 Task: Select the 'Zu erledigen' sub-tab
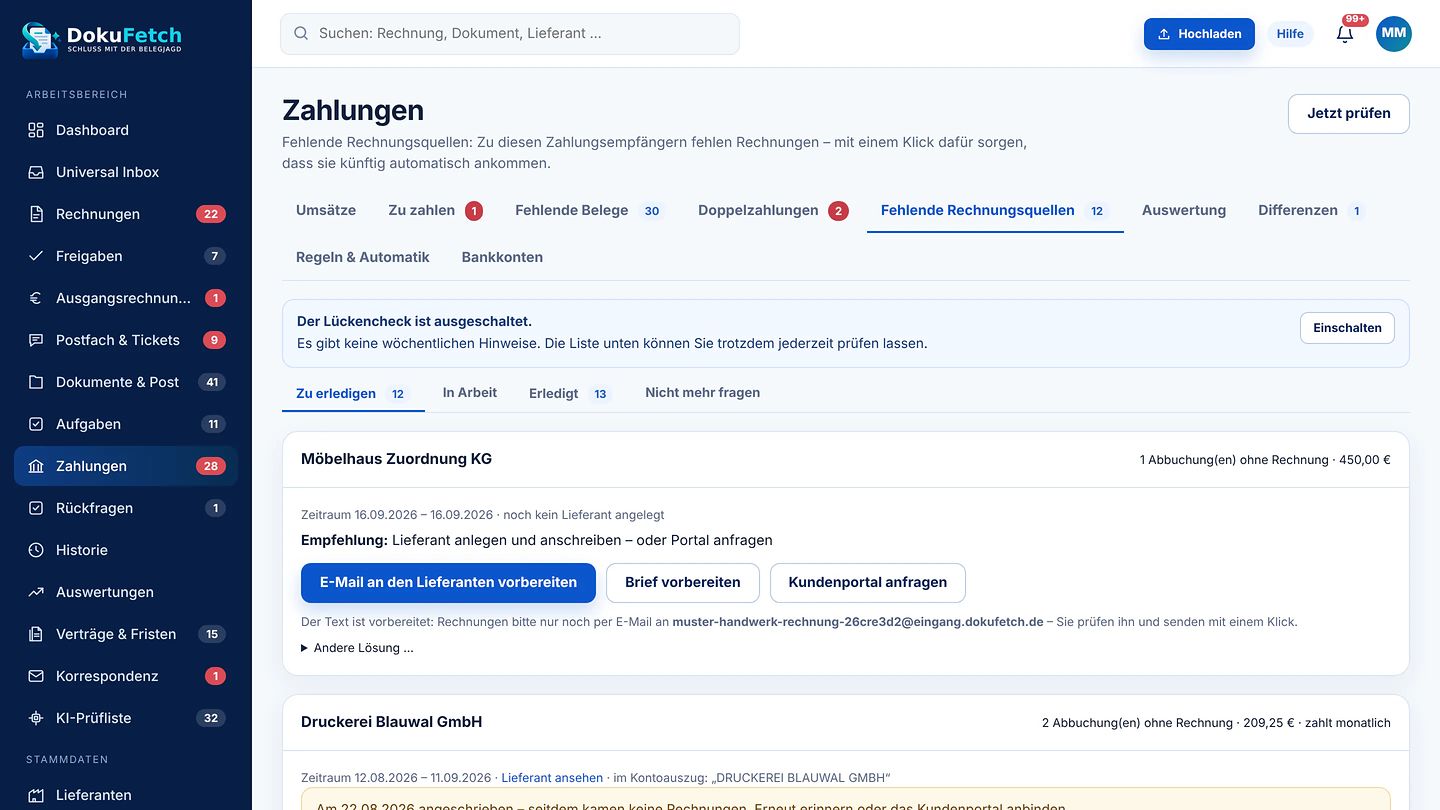pos(353,393)
